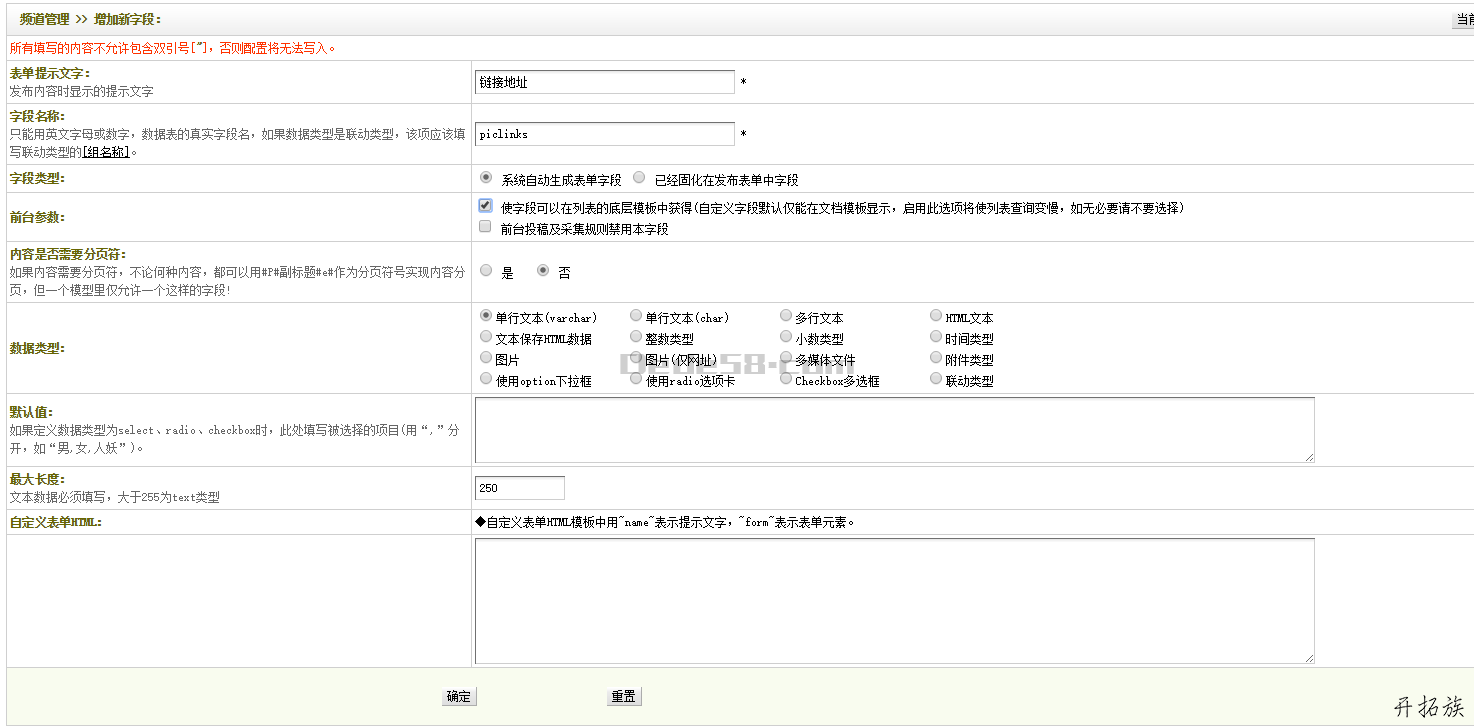
Task: Select 系统自动生成表单字段 radio option
Action: [486, 178]
